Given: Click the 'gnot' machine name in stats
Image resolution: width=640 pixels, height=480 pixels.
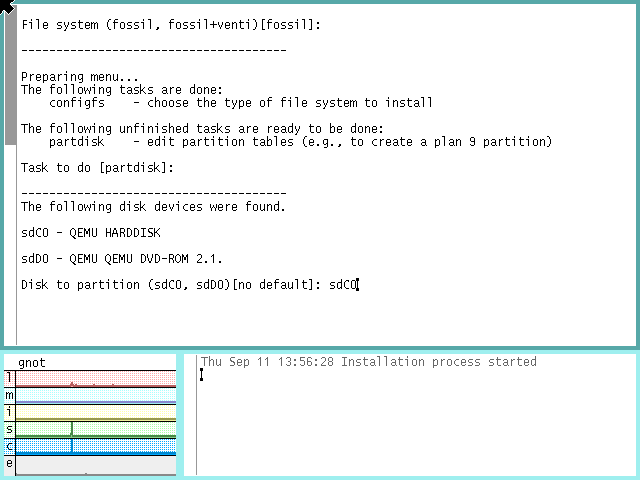Looking at the screenshot, I should [32, 362].
